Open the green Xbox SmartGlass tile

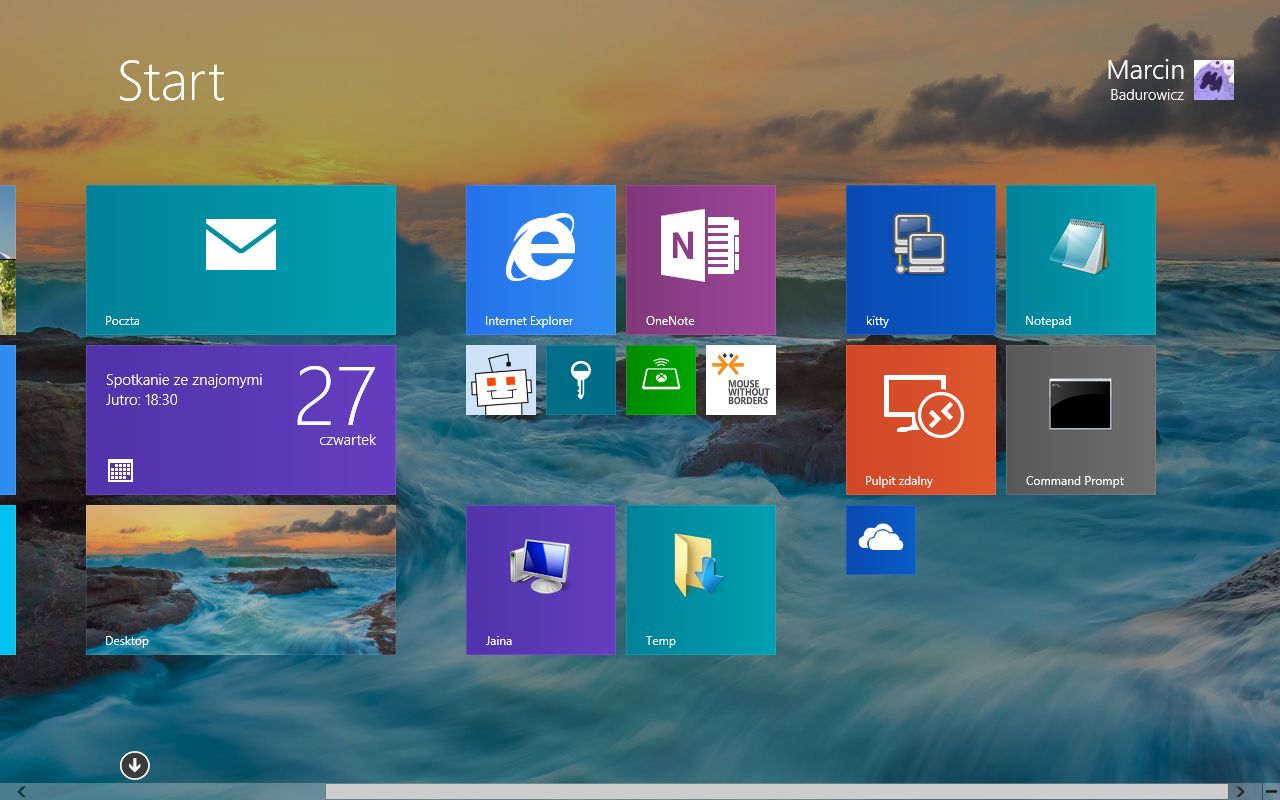click(x=661, y=380)
